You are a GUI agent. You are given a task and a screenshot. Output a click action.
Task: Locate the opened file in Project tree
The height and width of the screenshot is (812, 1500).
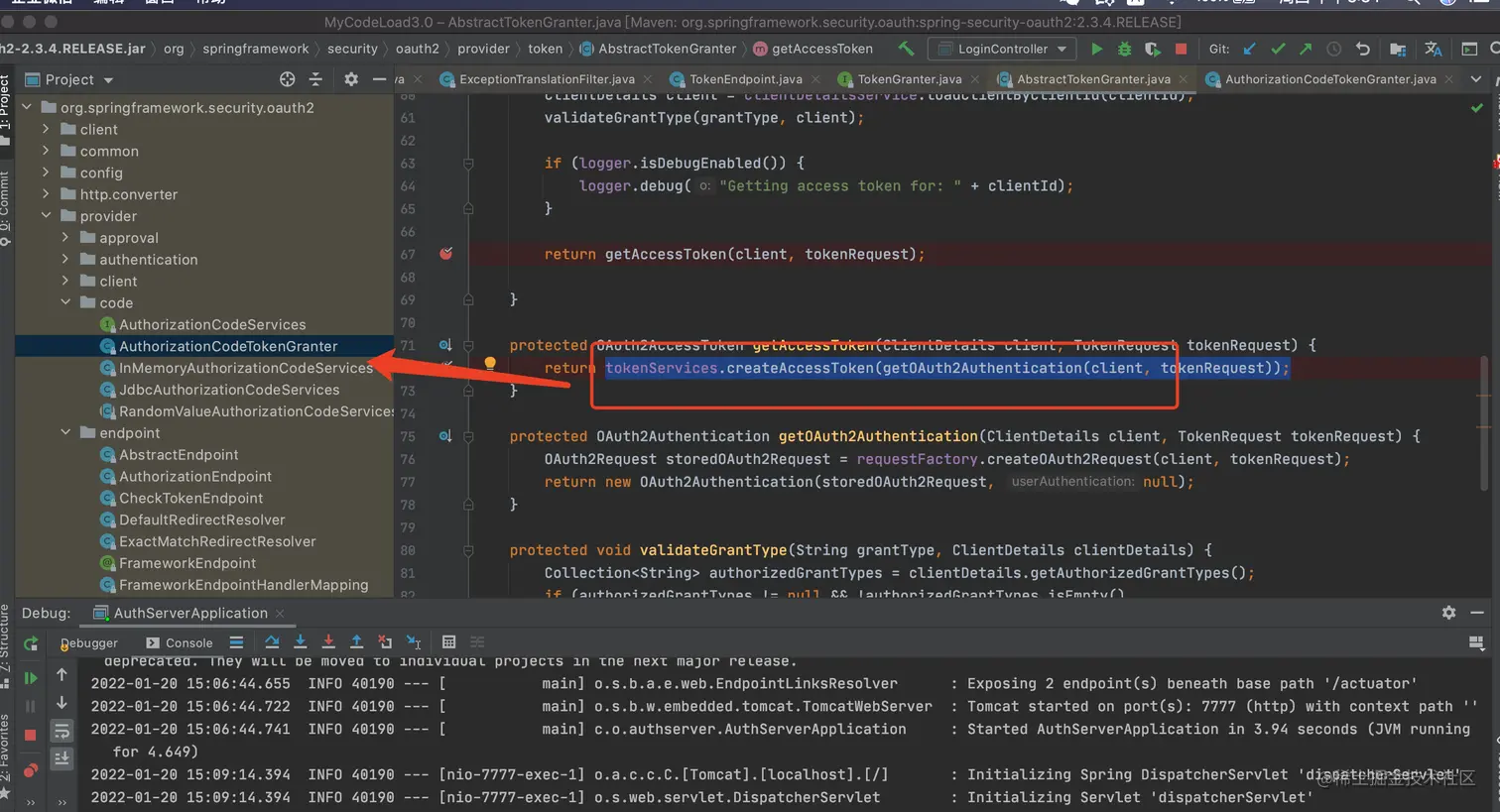click(x=287, y=79)
